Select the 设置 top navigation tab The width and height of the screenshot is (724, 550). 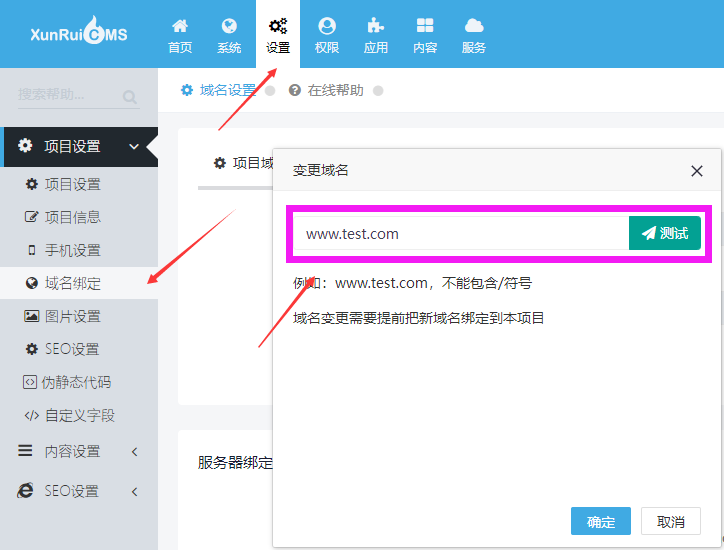278,34
